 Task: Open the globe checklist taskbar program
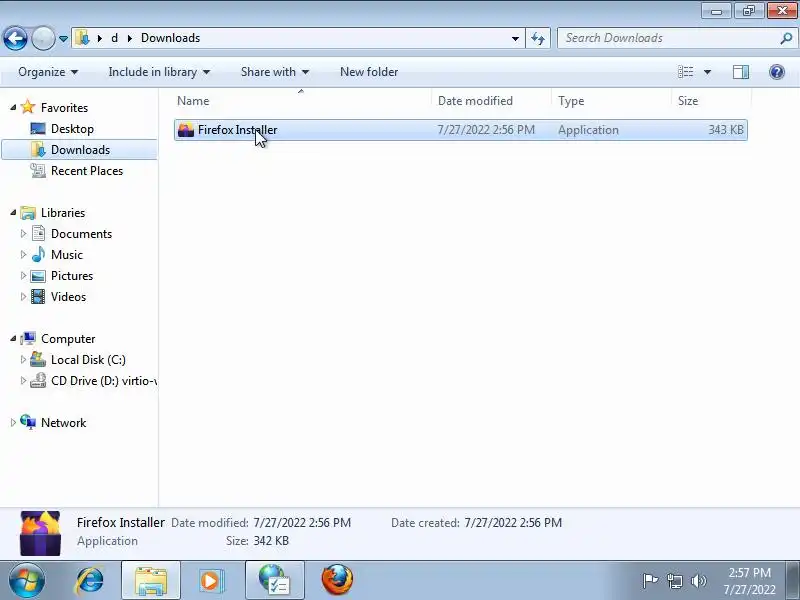pos(274,580)
